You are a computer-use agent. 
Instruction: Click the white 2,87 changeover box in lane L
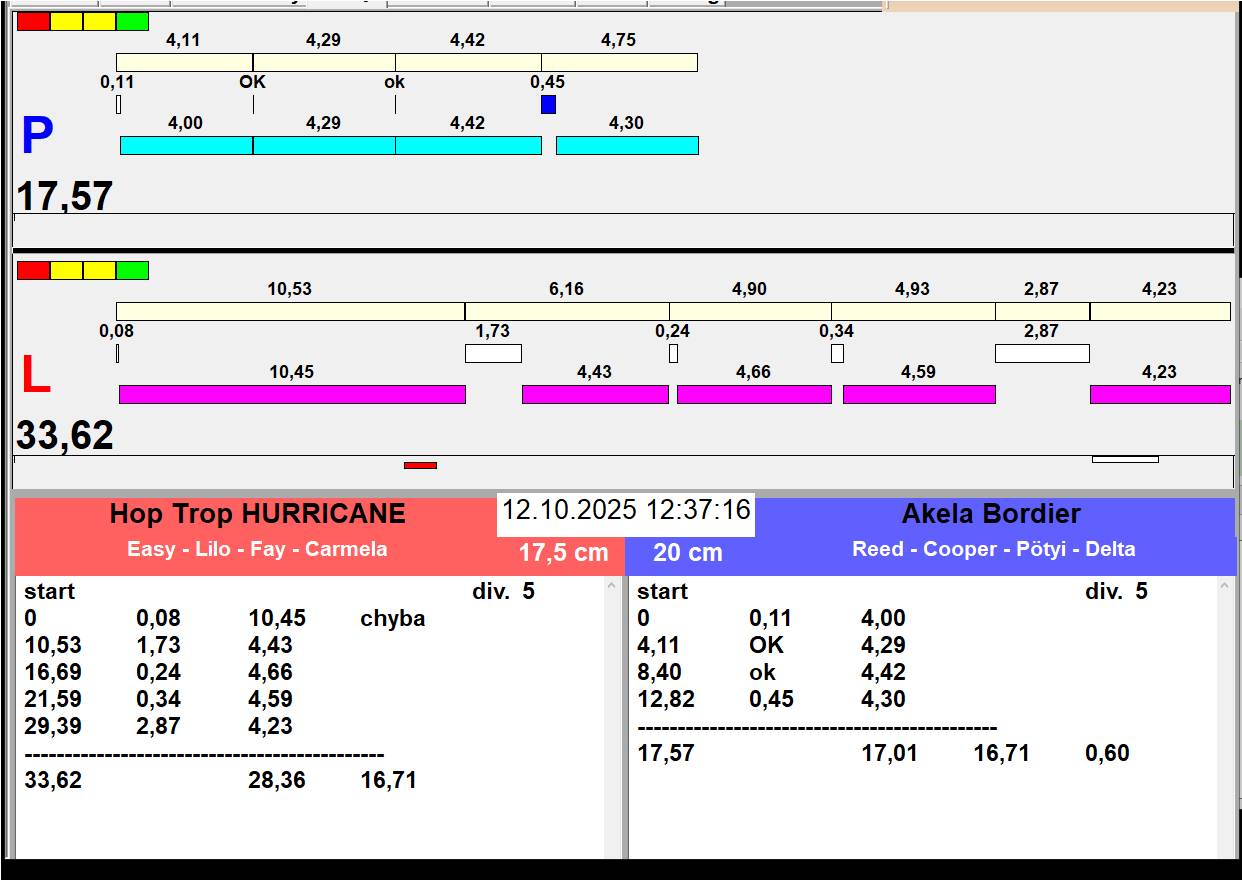point(1041,353)
